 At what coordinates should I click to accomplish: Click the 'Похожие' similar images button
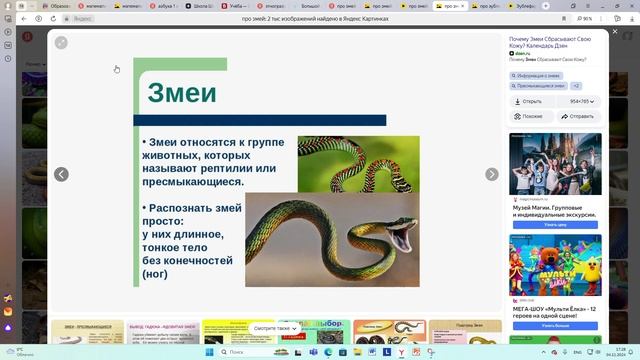pos(532,116)
